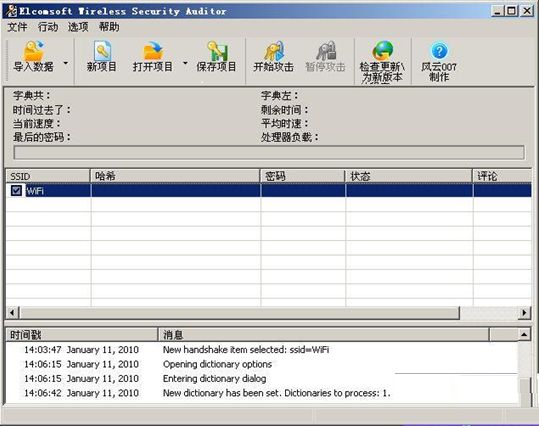The width and height of the screenshot is (539, 428).
Task: Click the 消息 log column header
Action: point(323,334)
